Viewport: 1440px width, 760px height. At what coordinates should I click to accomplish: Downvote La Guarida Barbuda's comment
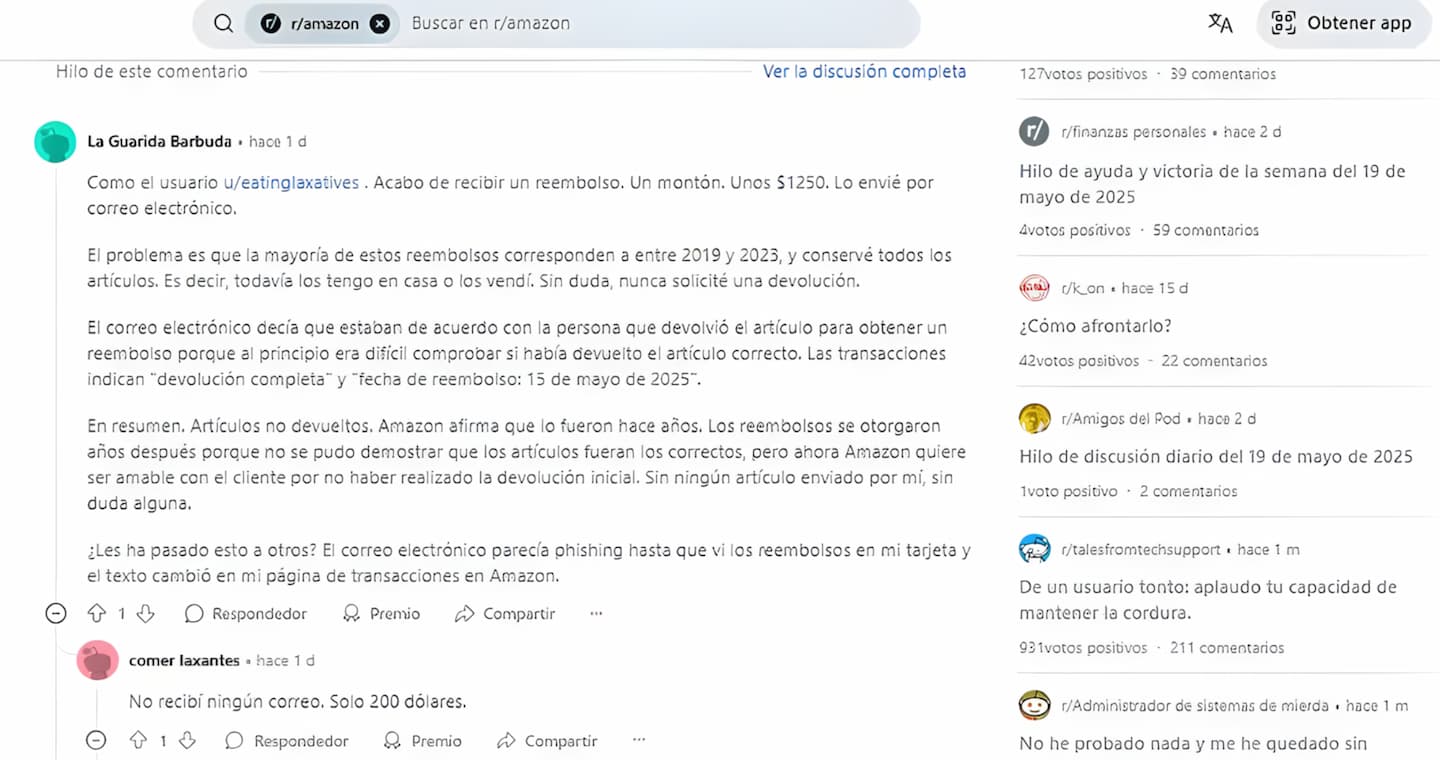[x=145, y=614]
